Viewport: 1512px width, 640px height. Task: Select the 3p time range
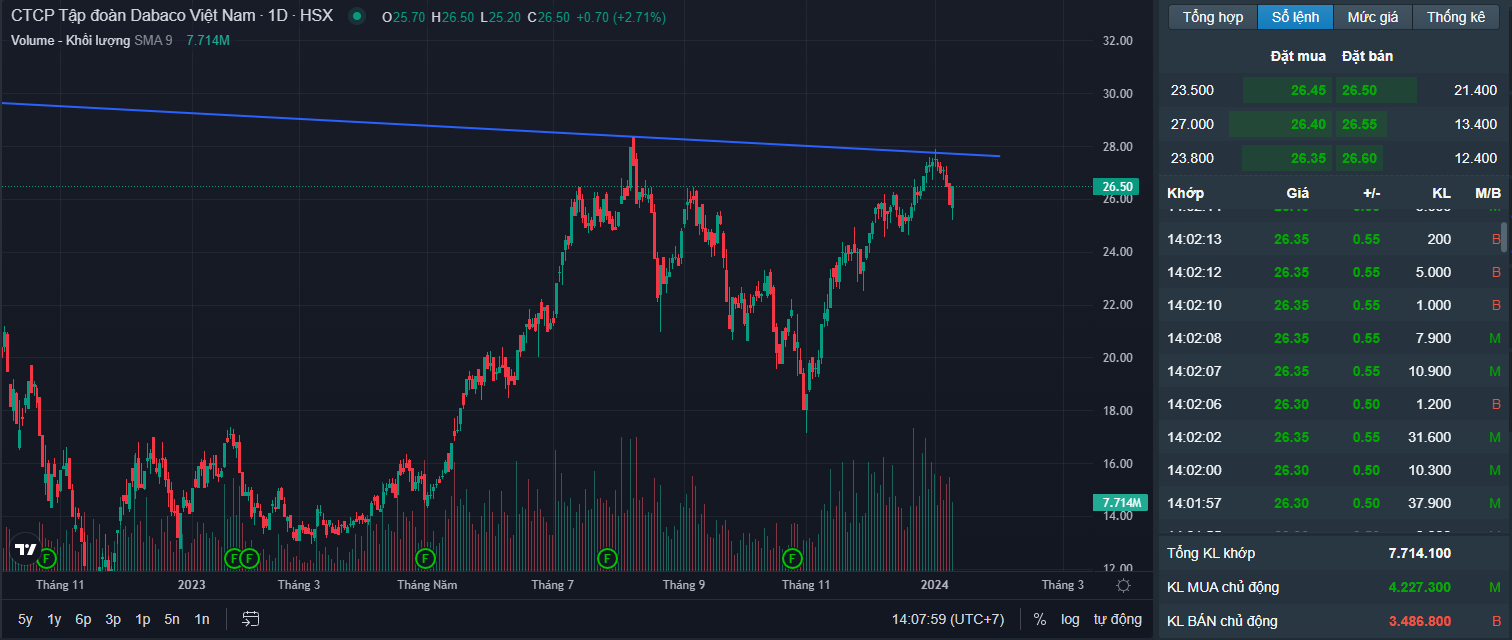coord(113,620)
